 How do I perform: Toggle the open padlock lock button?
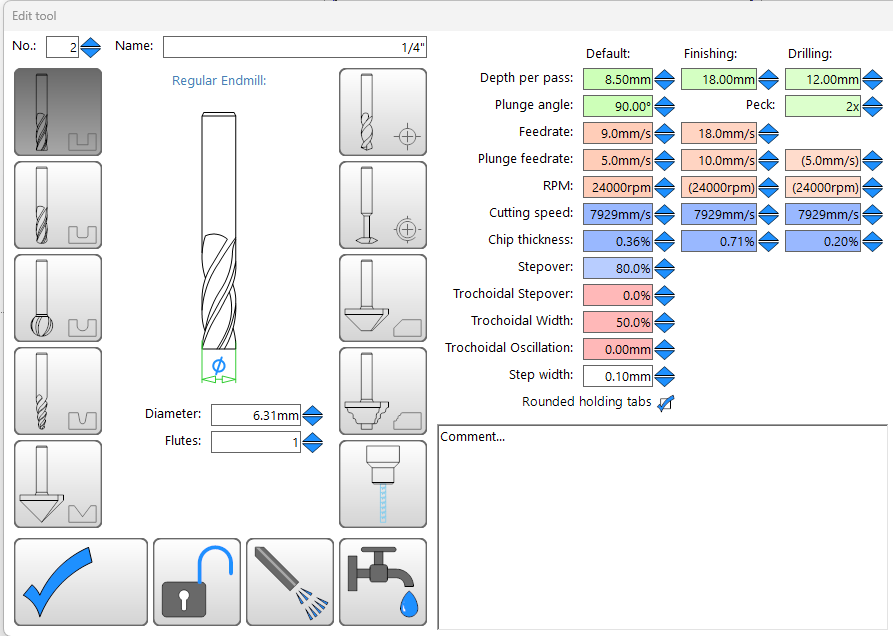coord(196,582)
